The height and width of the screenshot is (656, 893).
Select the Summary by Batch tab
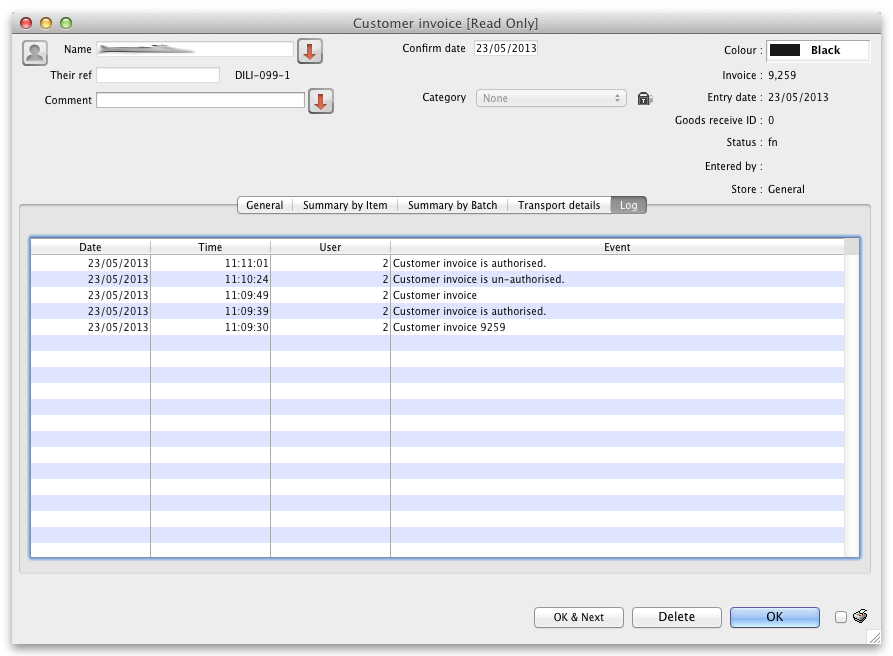click(452, 205)
